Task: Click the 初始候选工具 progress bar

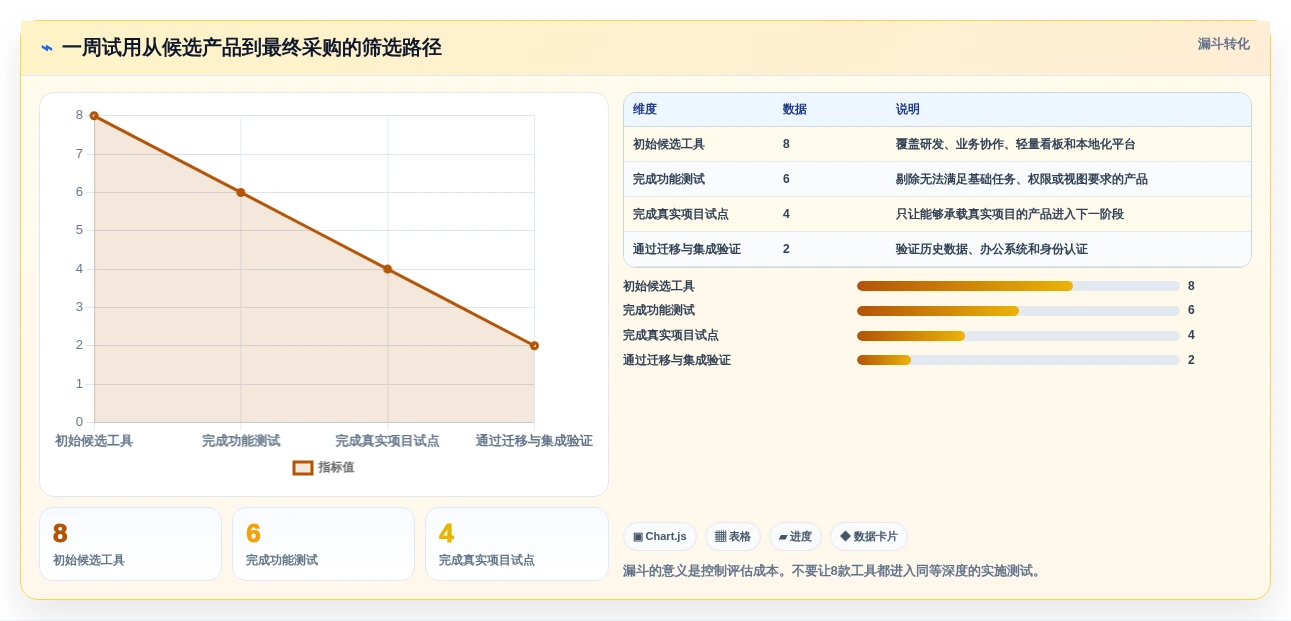Action: 1018,286
